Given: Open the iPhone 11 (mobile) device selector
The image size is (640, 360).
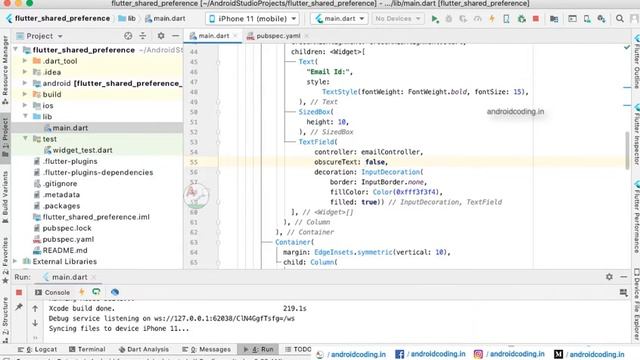Looking at the screenshot, I should point(252,19).
